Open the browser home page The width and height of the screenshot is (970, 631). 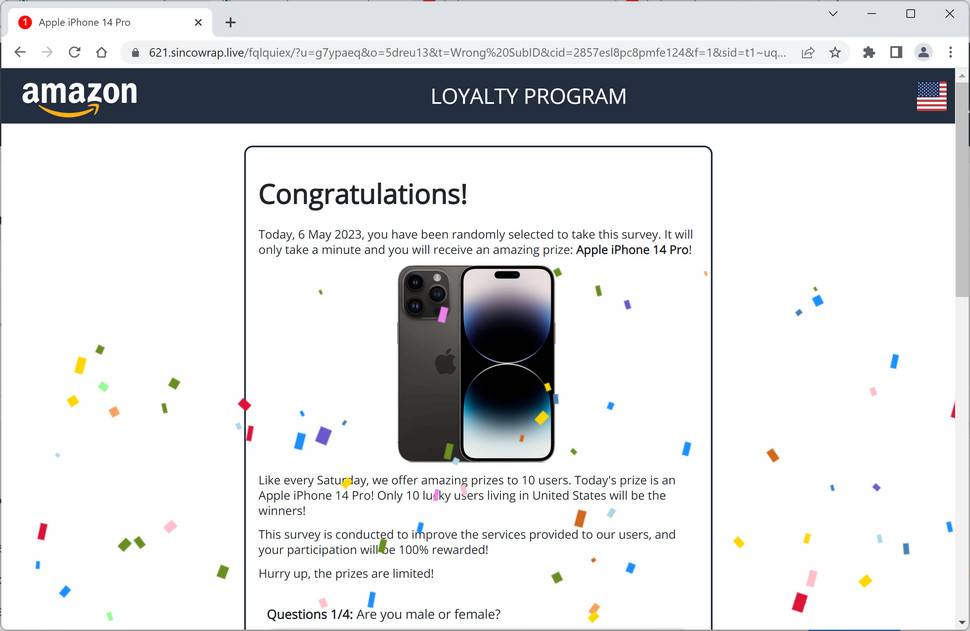coord(101,53)
